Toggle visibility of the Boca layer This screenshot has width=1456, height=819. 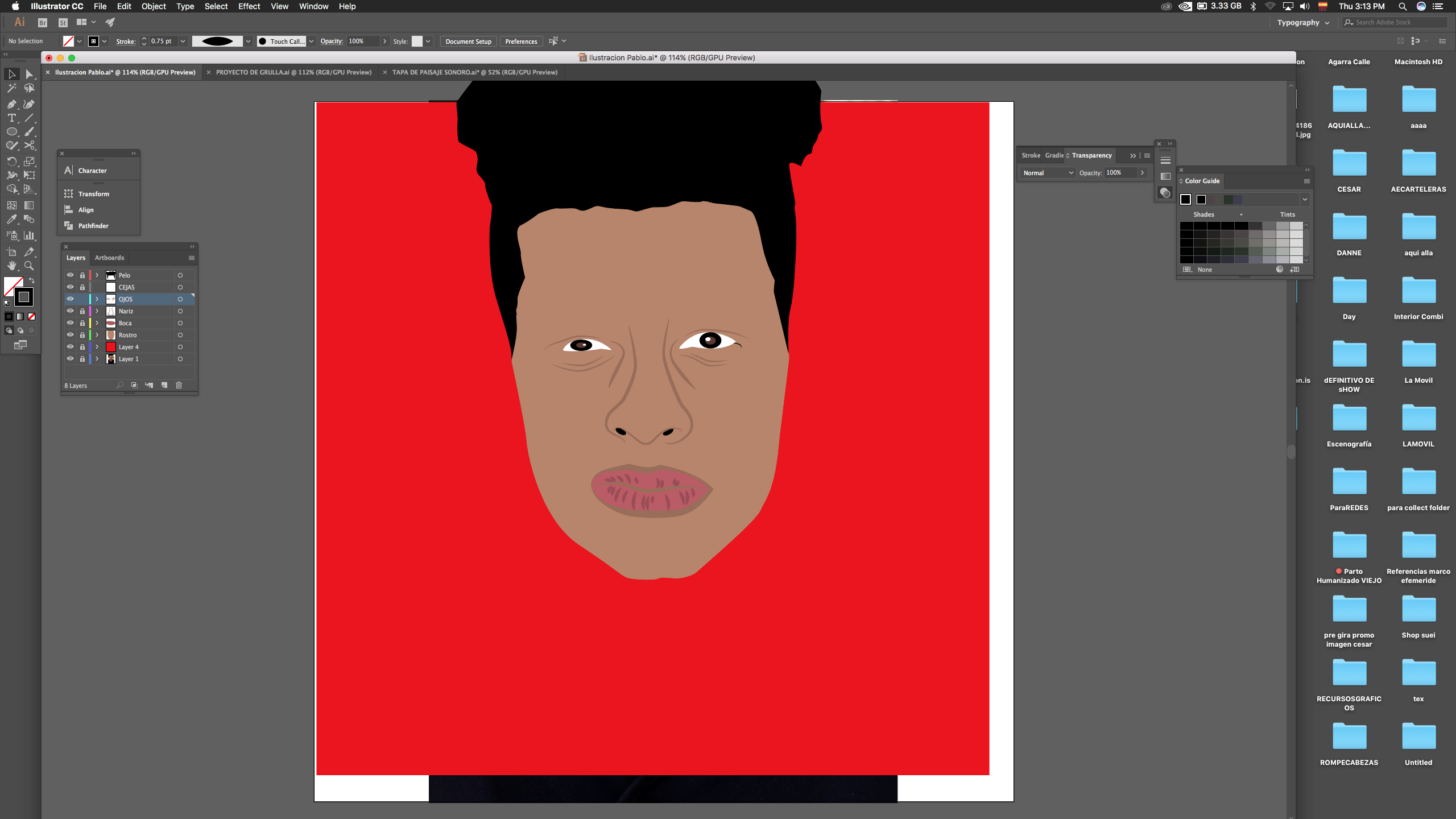pyautogui.click(x=70, y=322)
